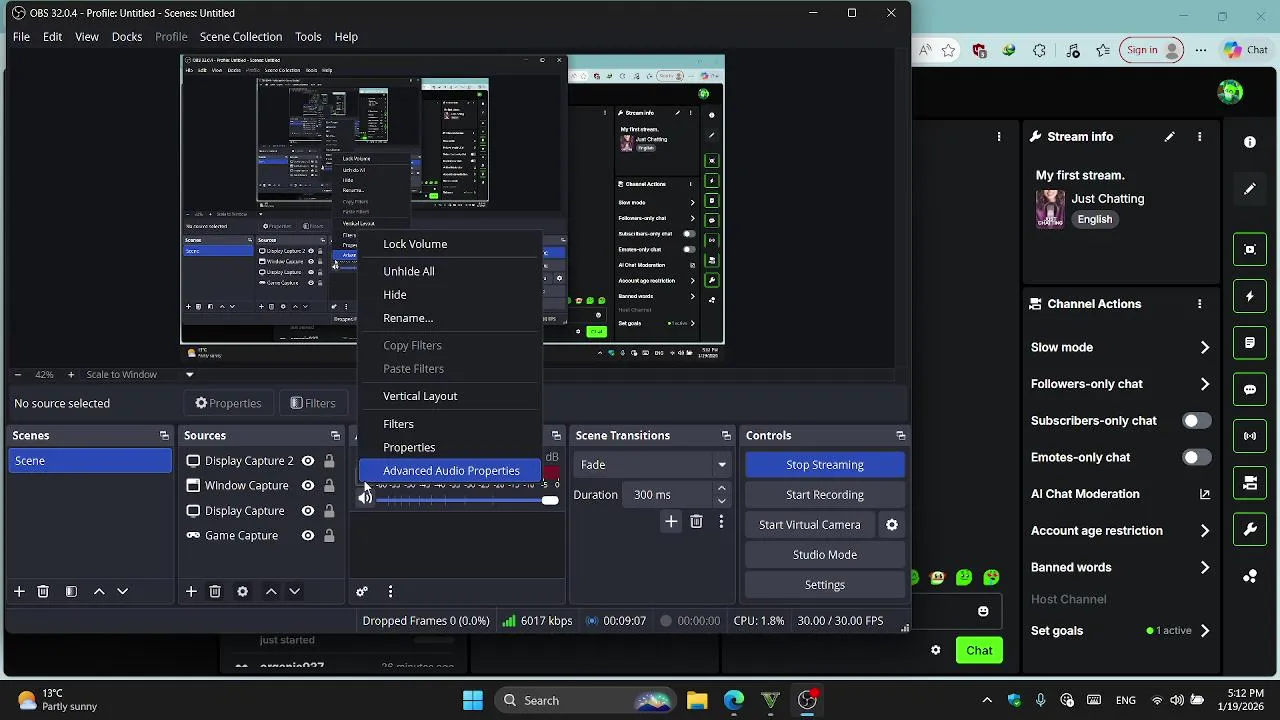This screenshot has height=720, width=1280.
Task: Open audio mixer three-dot menu
Action: 390,591
